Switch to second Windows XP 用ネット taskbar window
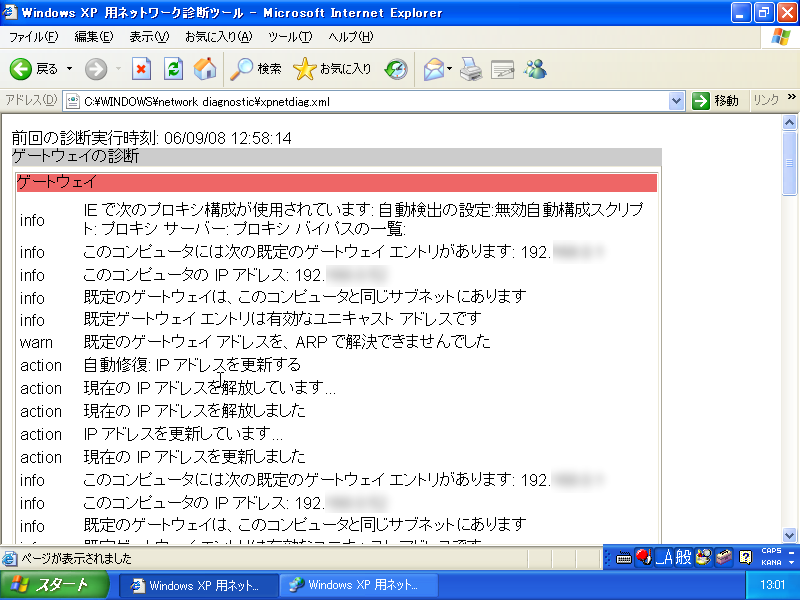Viewport: 800px width, 600px height. pyautogui.click(x=359, y=585)
